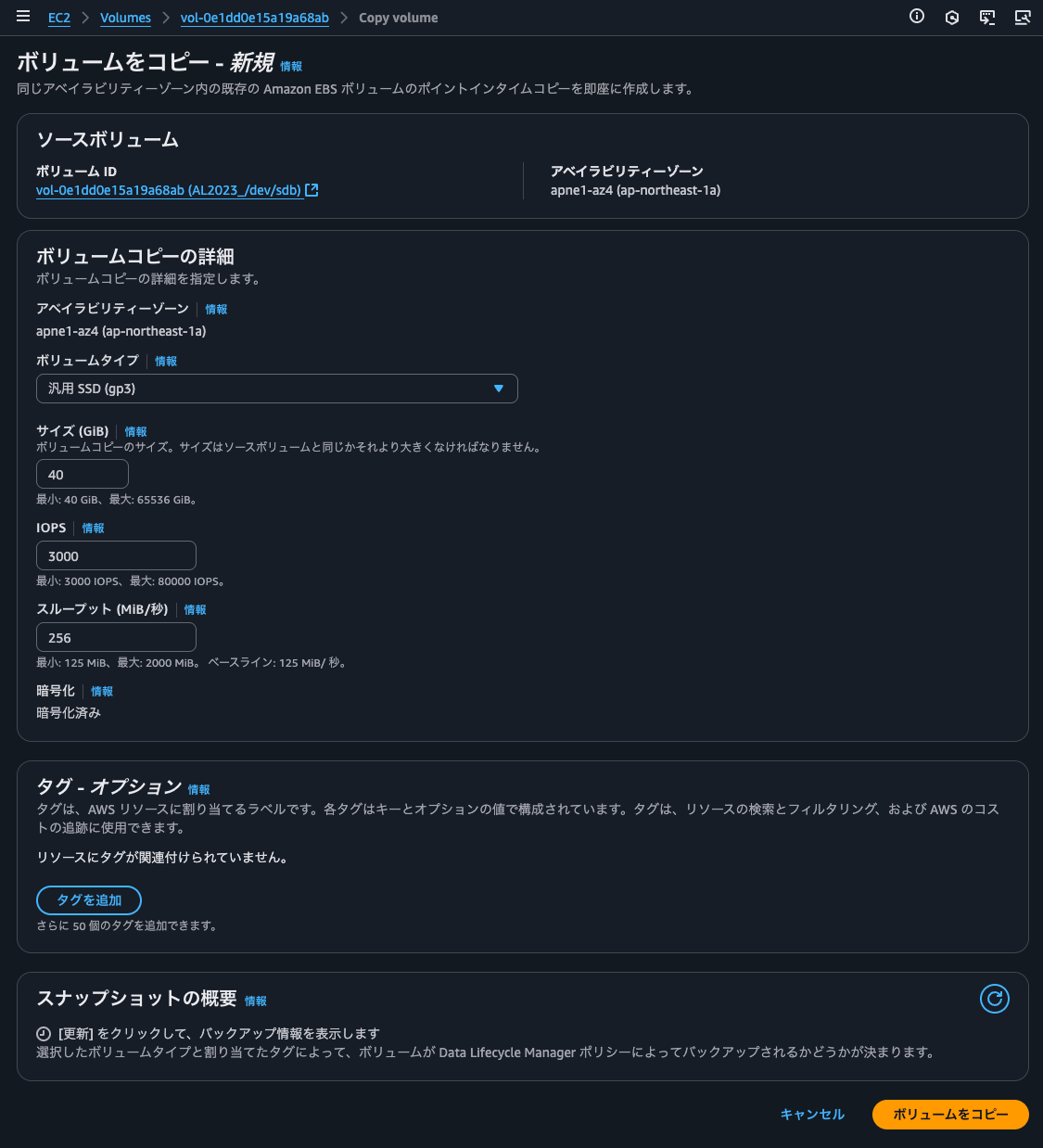Focus the throughput field showing 256
Image resolution: width=1043 pixels, height=1148 pixels.
pos(116,637)
